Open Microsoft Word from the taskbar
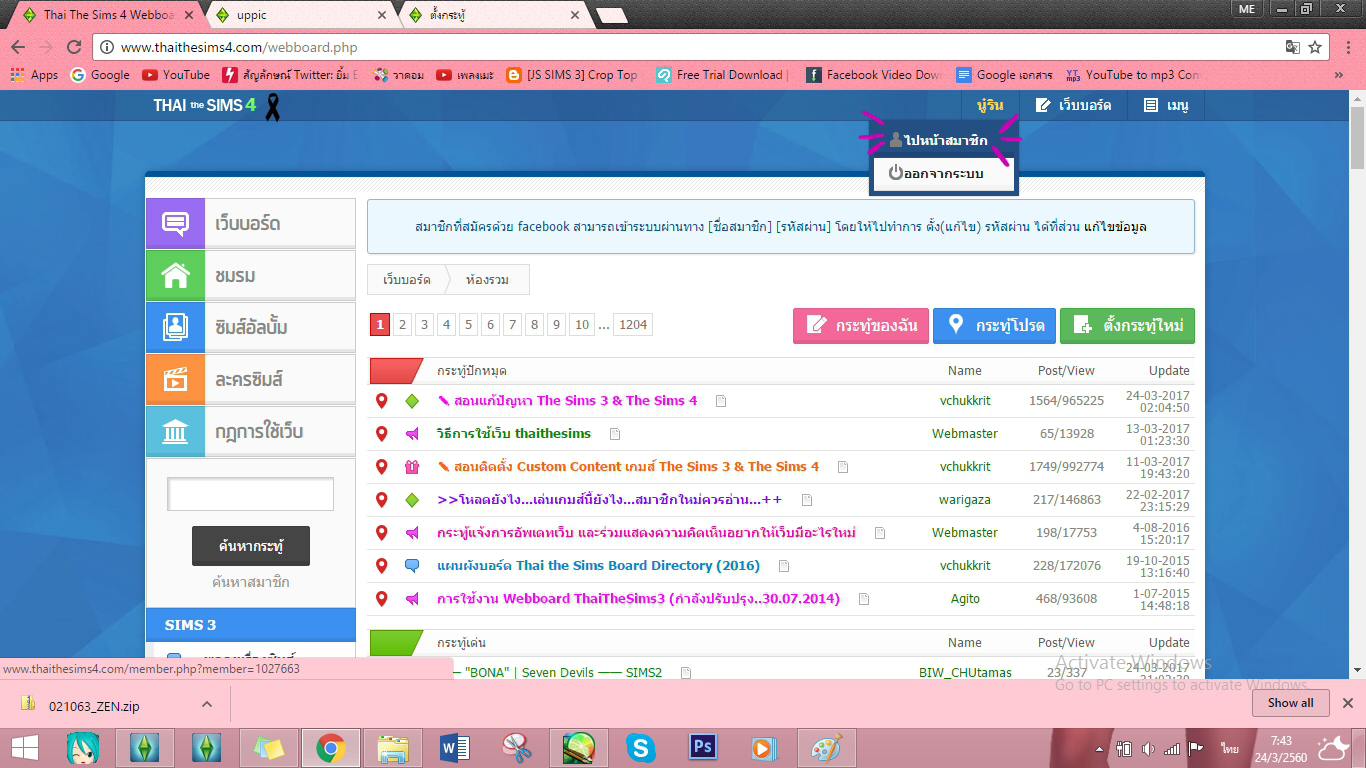 click(x=454, y=747)
